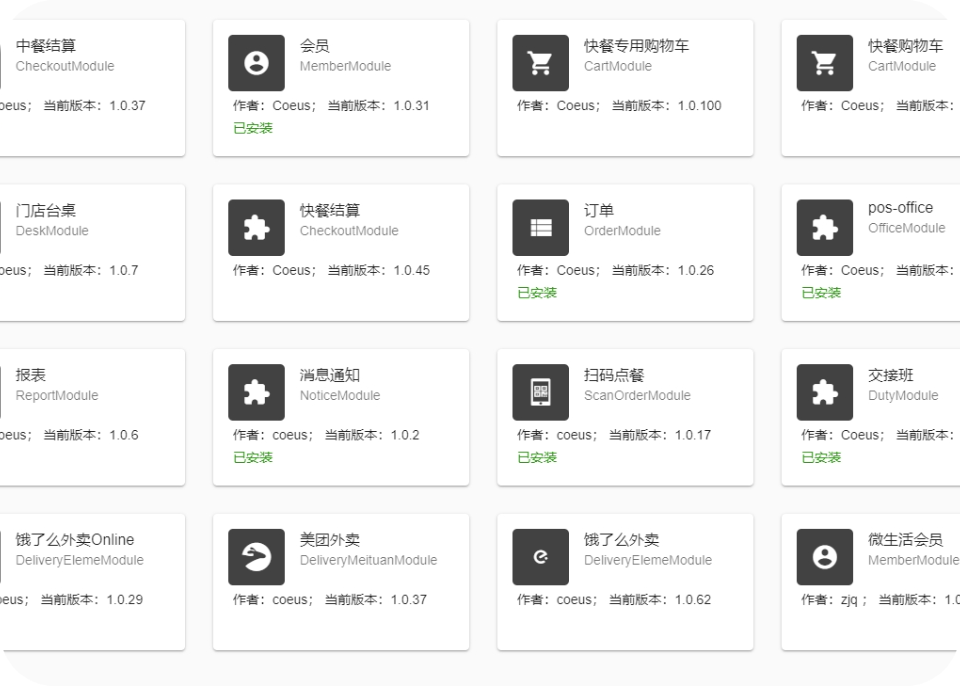
Task: Click the cart icon for 快餐专用购物车
Action: (x=540, y=63)
